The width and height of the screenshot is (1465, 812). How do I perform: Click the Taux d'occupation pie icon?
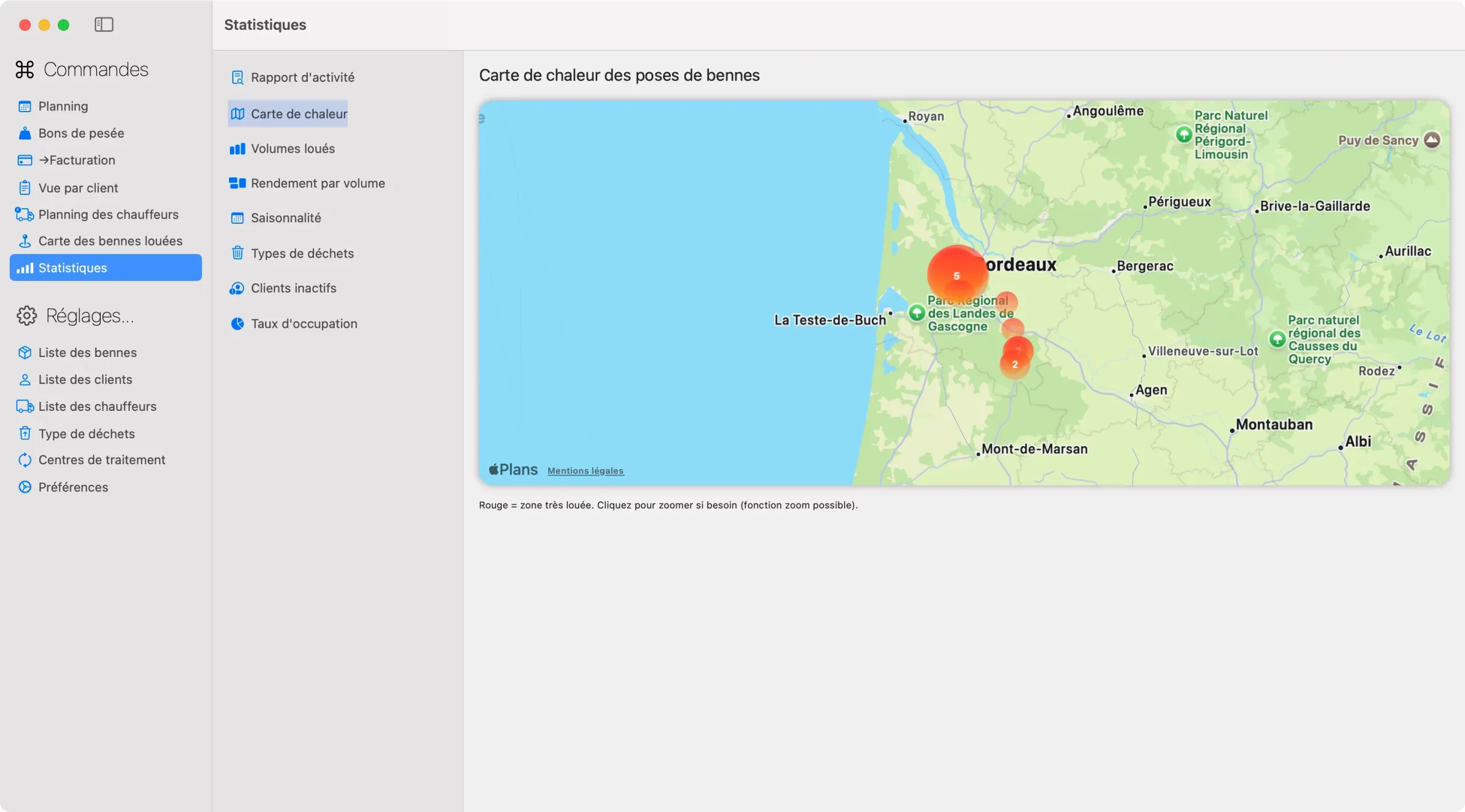pos(237,324)
